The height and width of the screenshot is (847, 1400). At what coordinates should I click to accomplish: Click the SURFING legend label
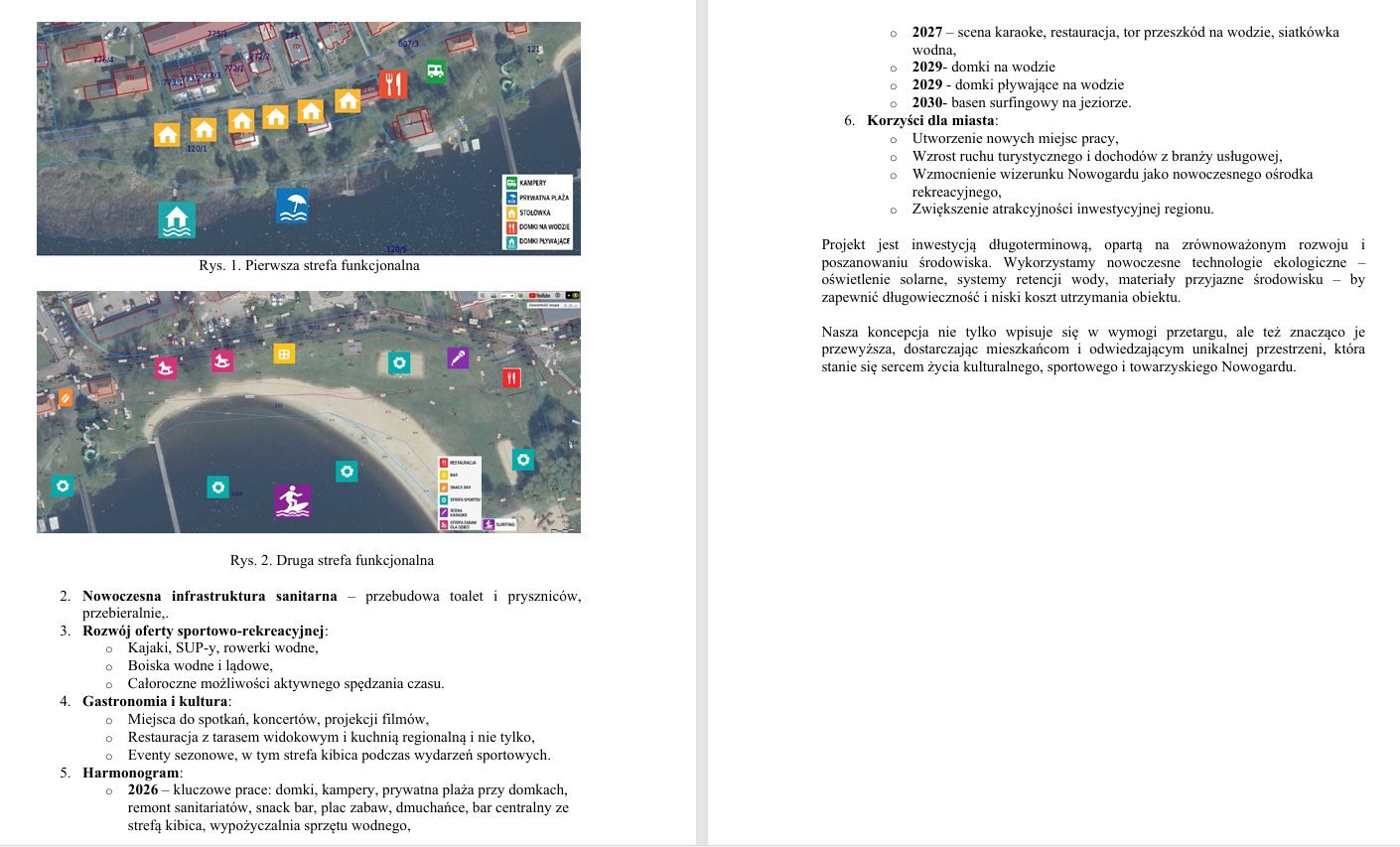point(506,524)
